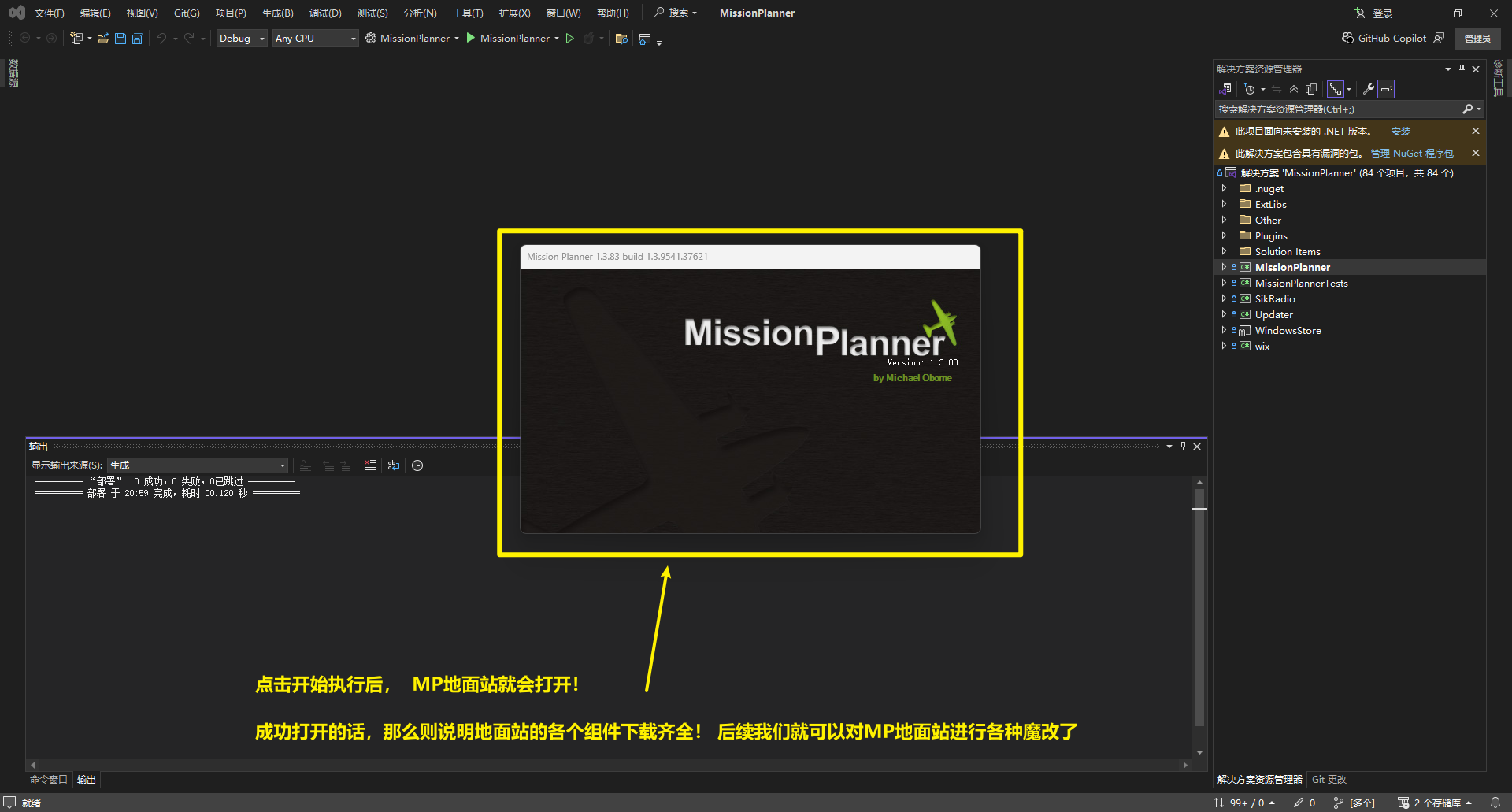Open Properties via the wrench icon
Viewport: 1512px width, 812px height.
[x=1369, y=89]
